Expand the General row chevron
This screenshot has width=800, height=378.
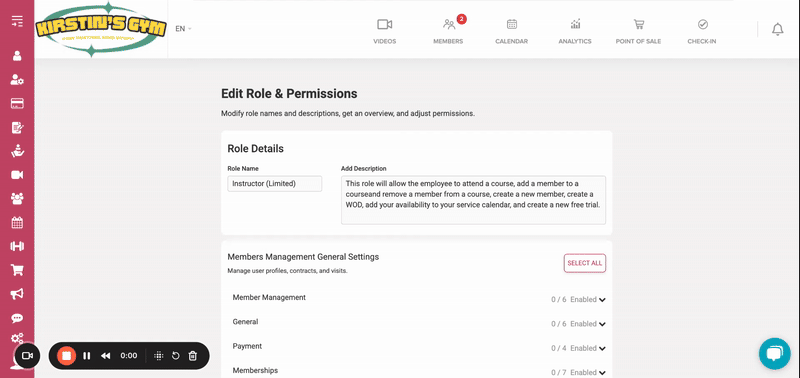tap(603, 324)
